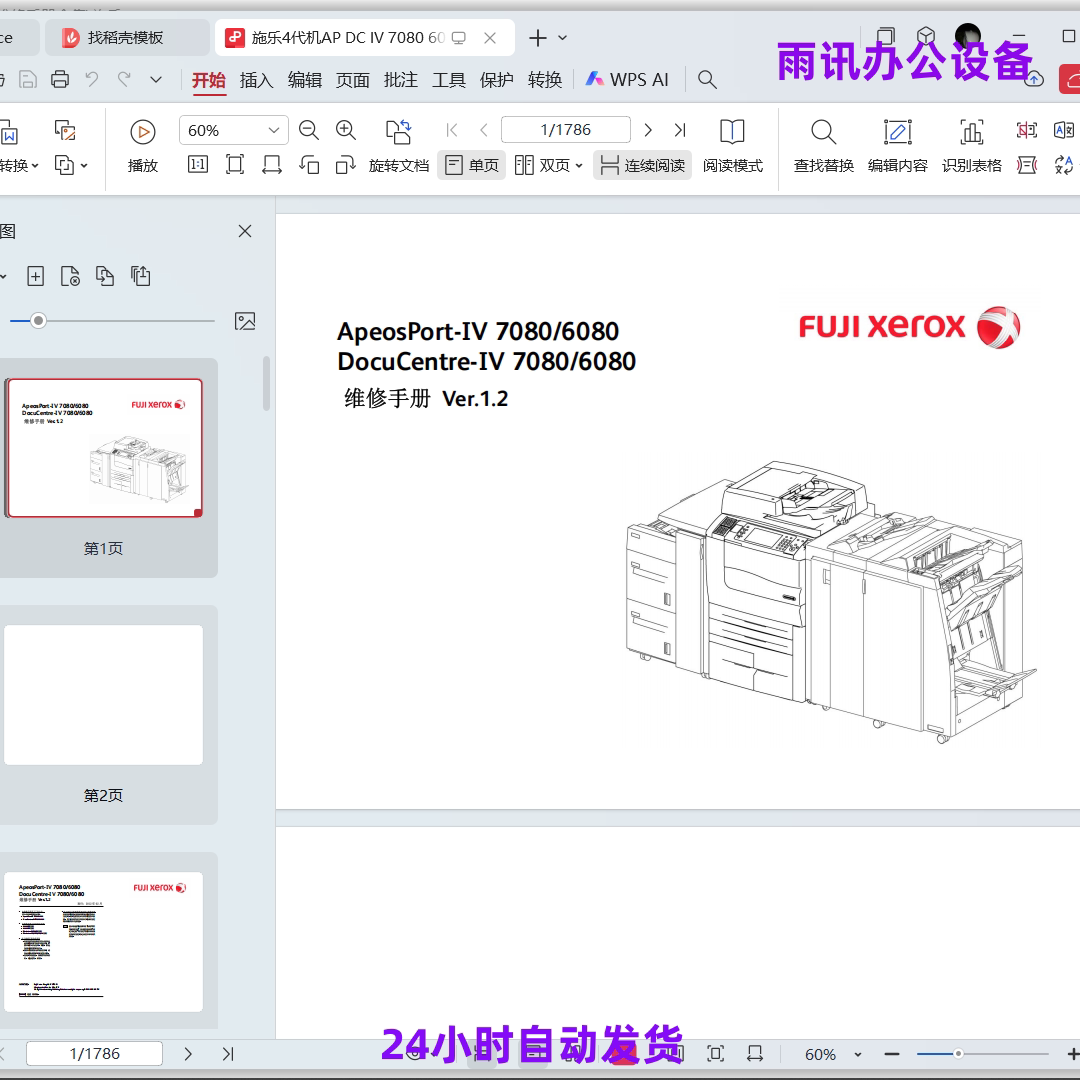The height and width of the screenshot is (1080, 1080).
Task: Switch to the 插入 ribbon tab
Action: 256,80
